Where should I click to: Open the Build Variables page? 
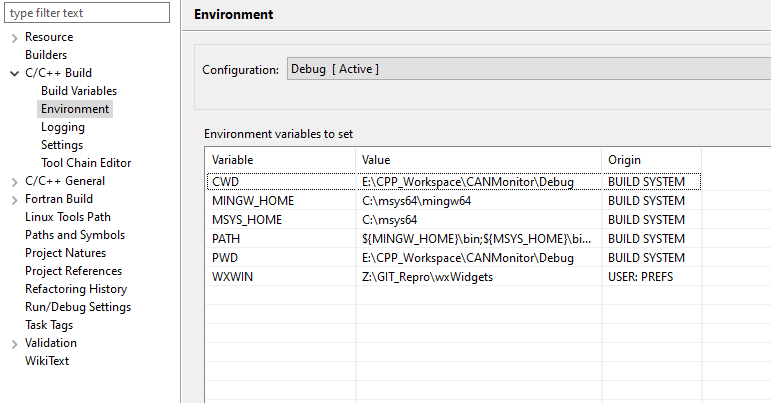(x=79, y=91)
